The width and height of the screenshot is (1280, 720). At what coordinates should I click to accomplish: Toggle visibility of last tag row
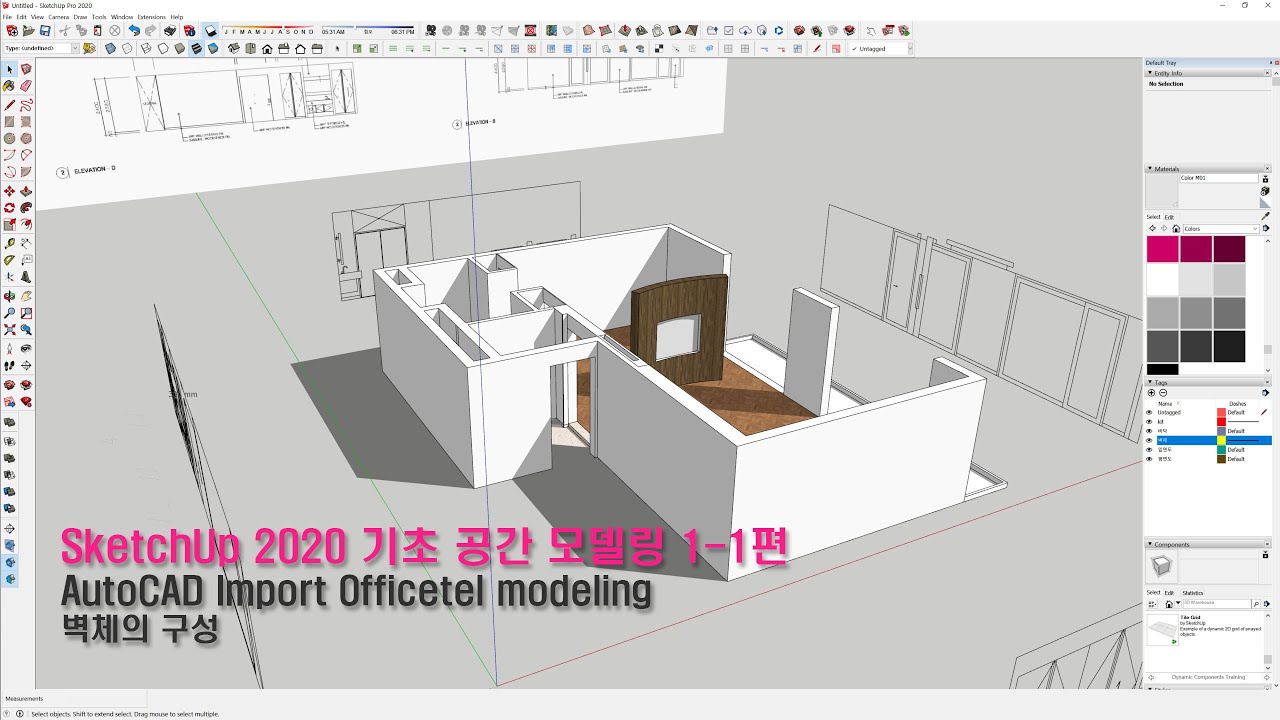(1149, 459)
